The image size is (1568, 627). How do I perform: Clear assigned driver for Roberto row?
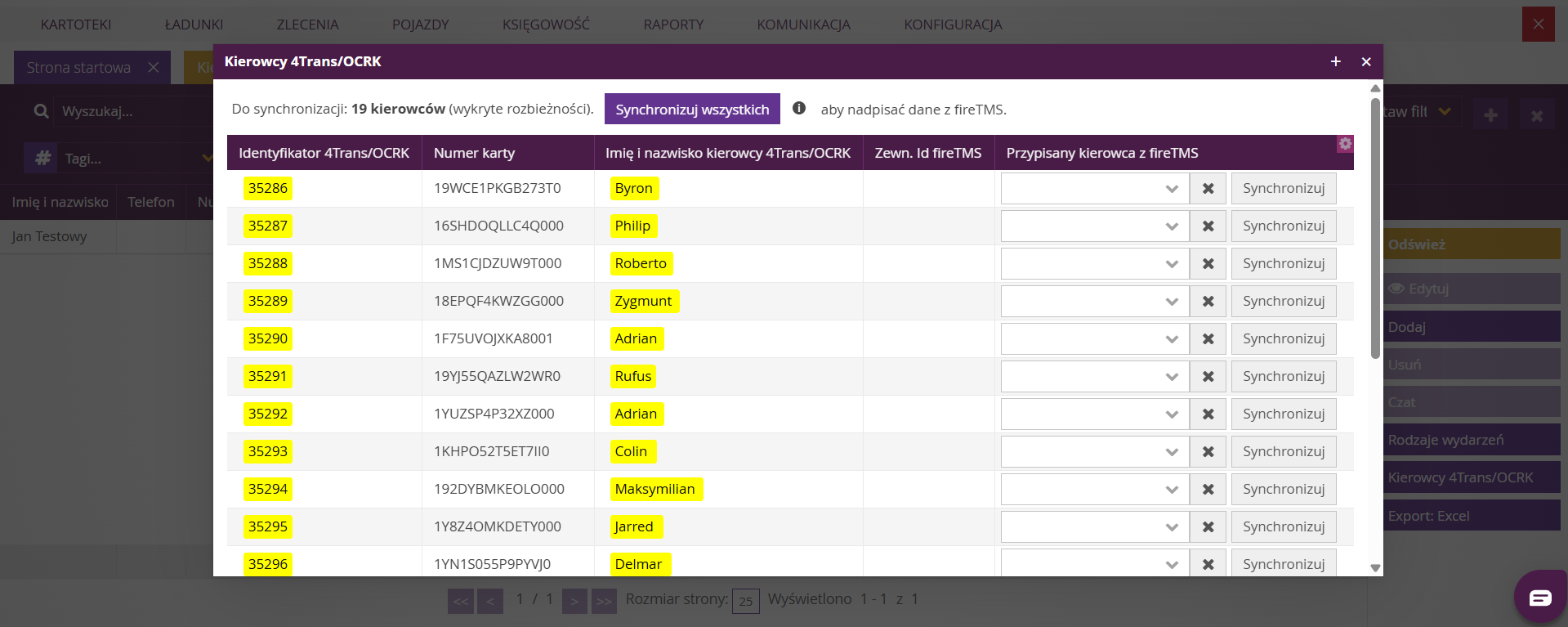tap(1208, 263)
